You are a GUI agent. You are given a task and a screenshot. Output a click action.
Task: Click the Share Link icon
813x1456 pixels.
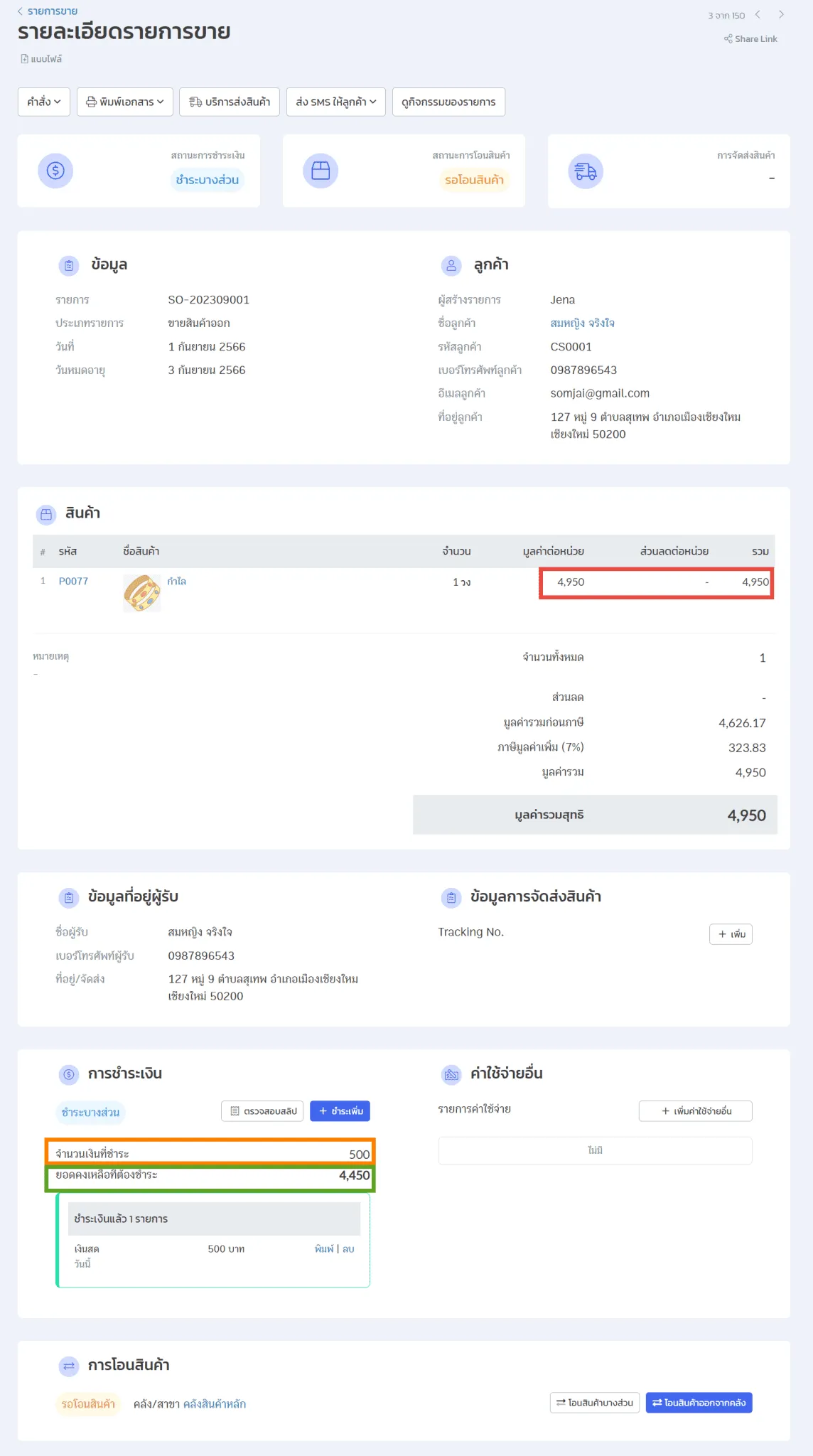point(728,39)
